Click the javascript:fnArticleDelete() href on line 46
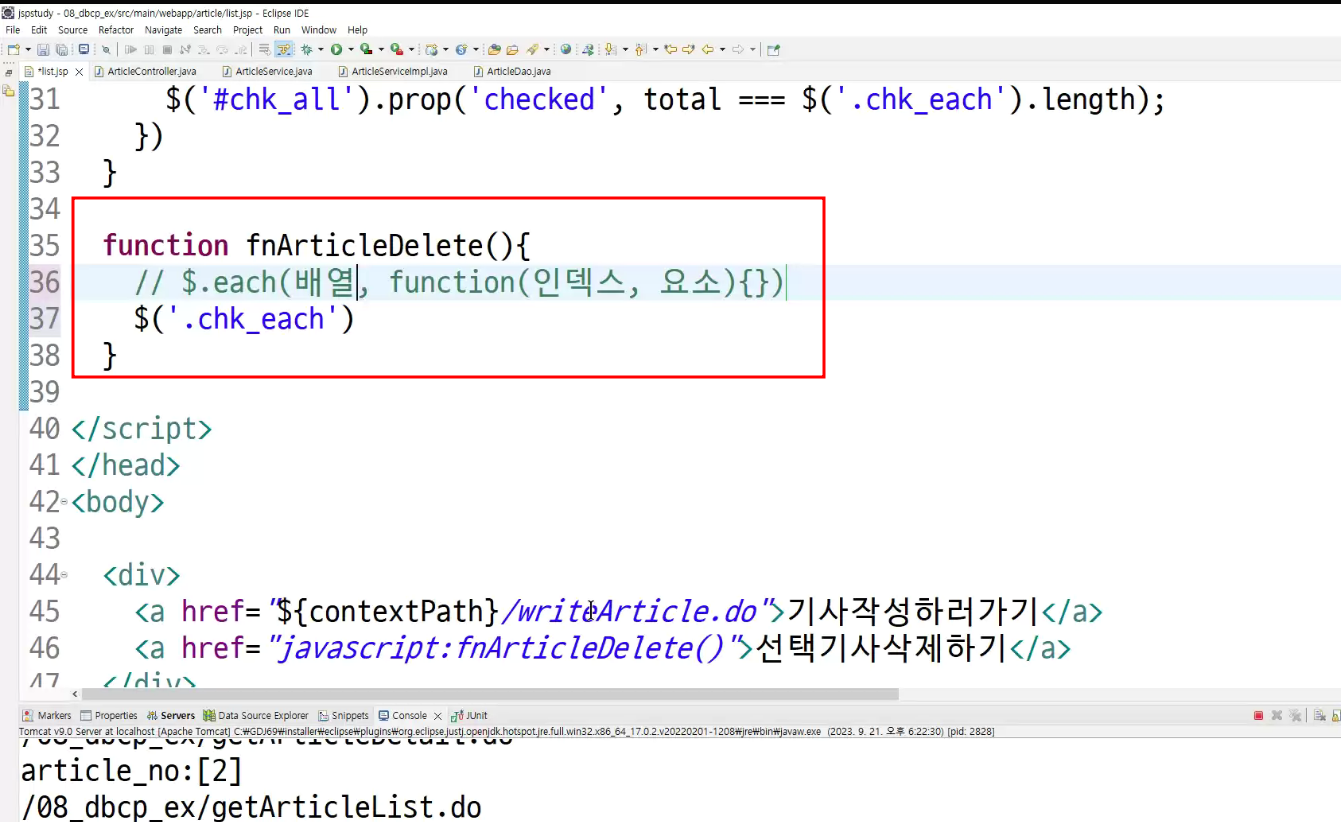Screen dimensions: 1341x822 [x=502, y=648]
